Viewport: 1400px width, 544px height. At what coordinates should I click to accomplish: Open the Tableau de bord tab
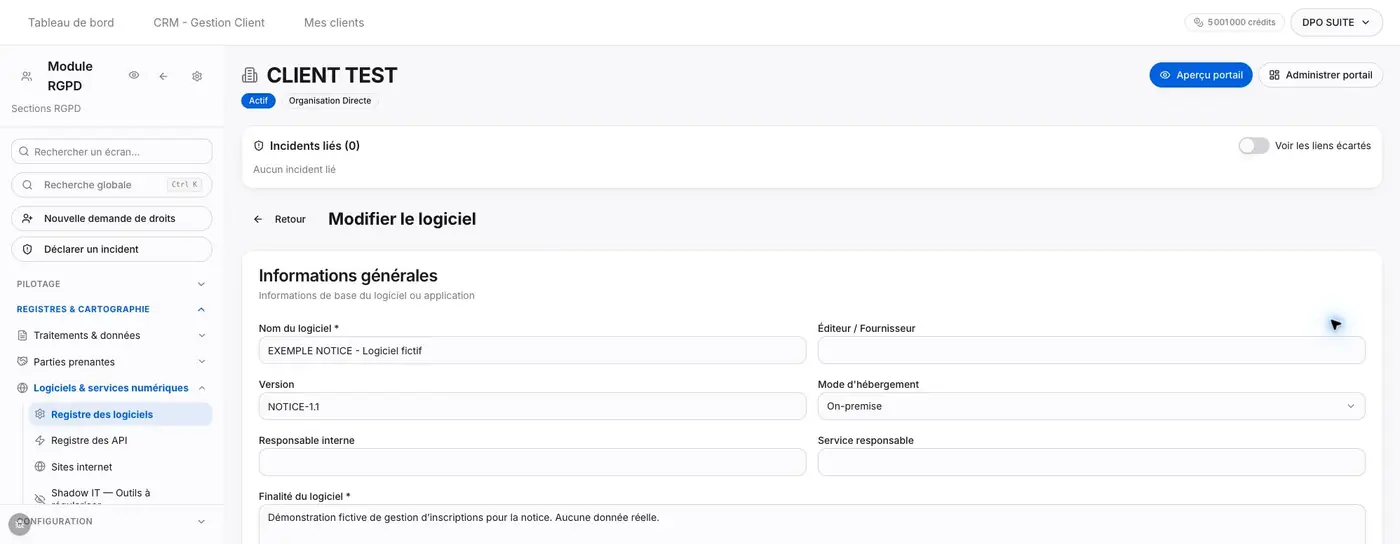tap(71, 22)
